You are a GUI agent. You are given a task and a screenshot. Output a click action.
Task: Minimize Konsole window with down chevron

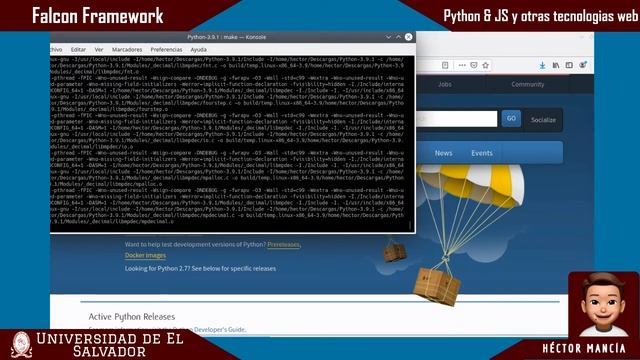pos(388,37)
